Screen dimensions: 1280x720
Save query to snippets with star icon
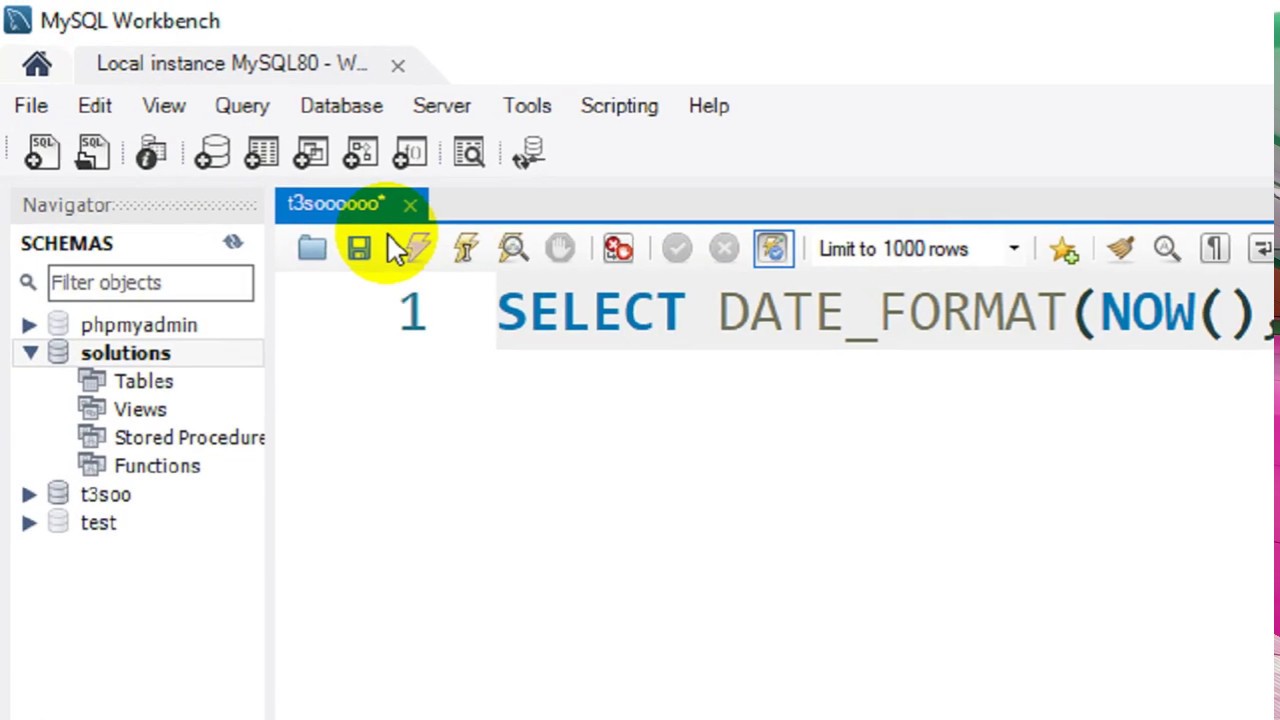(x=1064, y=249)
